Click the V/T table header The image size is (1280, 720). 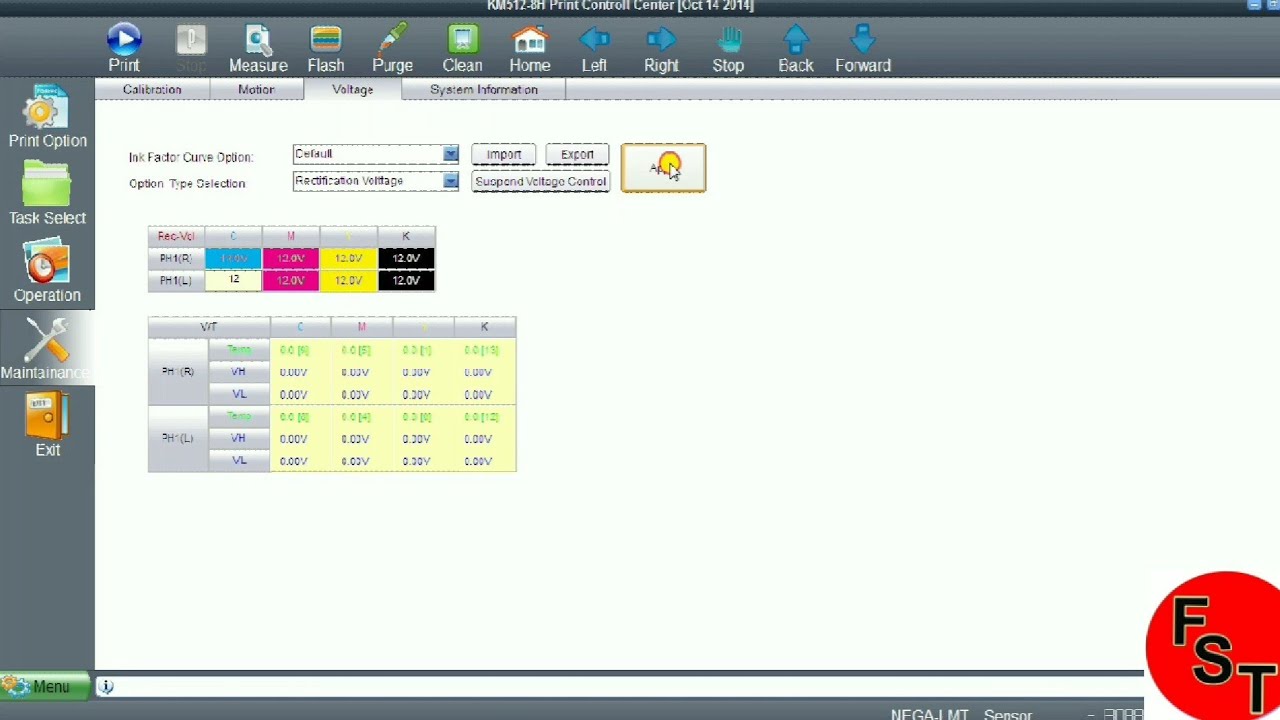(209, 327)
